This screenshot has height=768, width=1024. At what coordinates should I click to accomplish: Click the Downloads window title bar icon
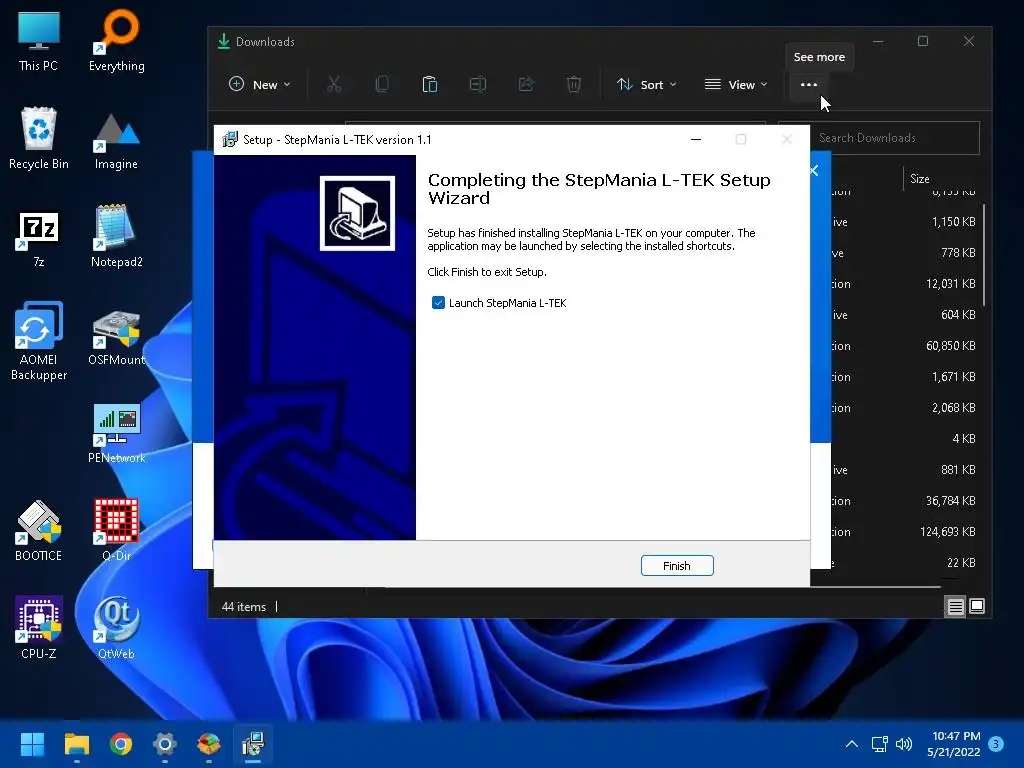224,41
